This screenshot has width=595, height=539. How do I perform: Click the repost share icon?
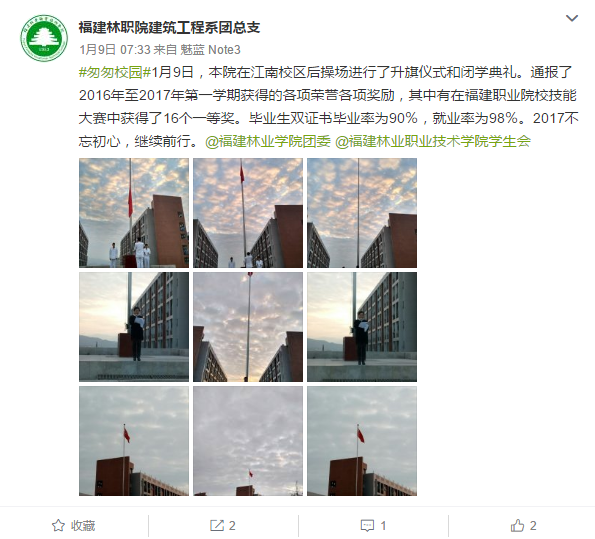(x=217, y=525)
